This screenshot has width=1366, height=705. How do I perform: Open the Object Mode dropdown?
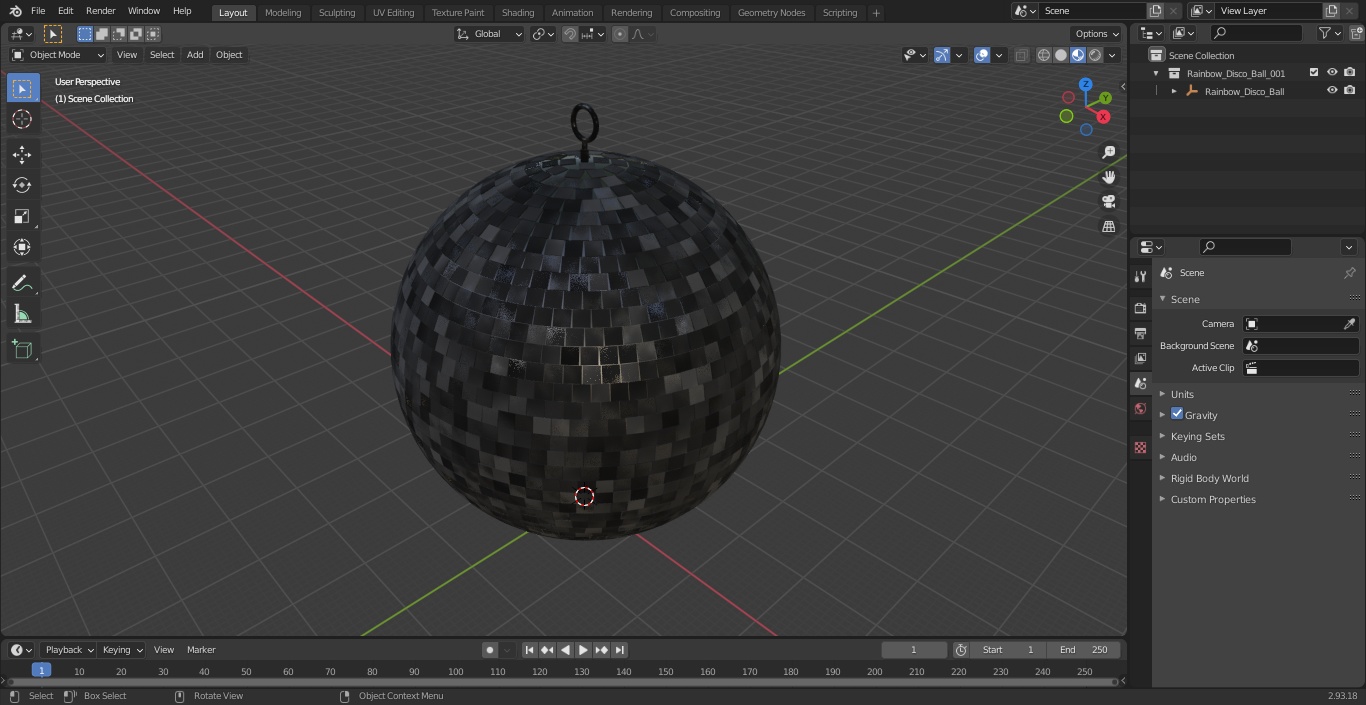click(x=58, y=55)
